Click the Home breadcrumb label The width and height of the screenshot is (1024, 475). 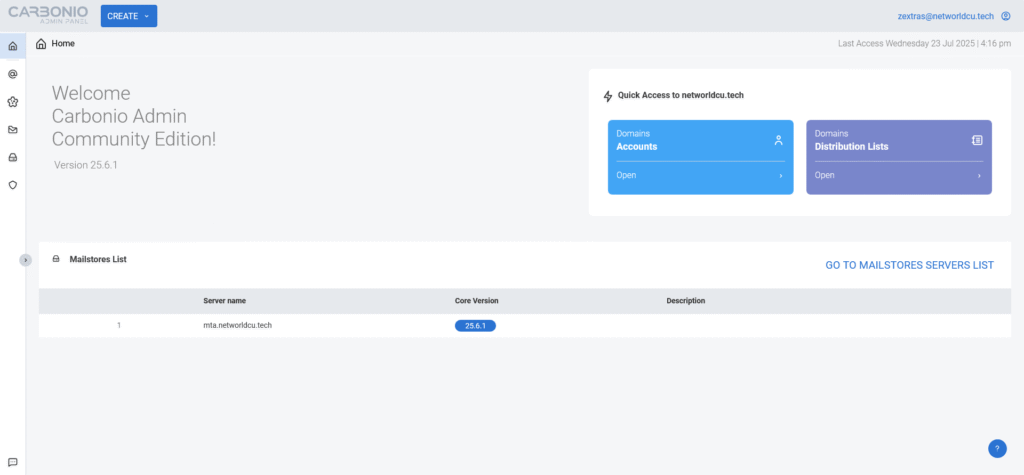63,44
